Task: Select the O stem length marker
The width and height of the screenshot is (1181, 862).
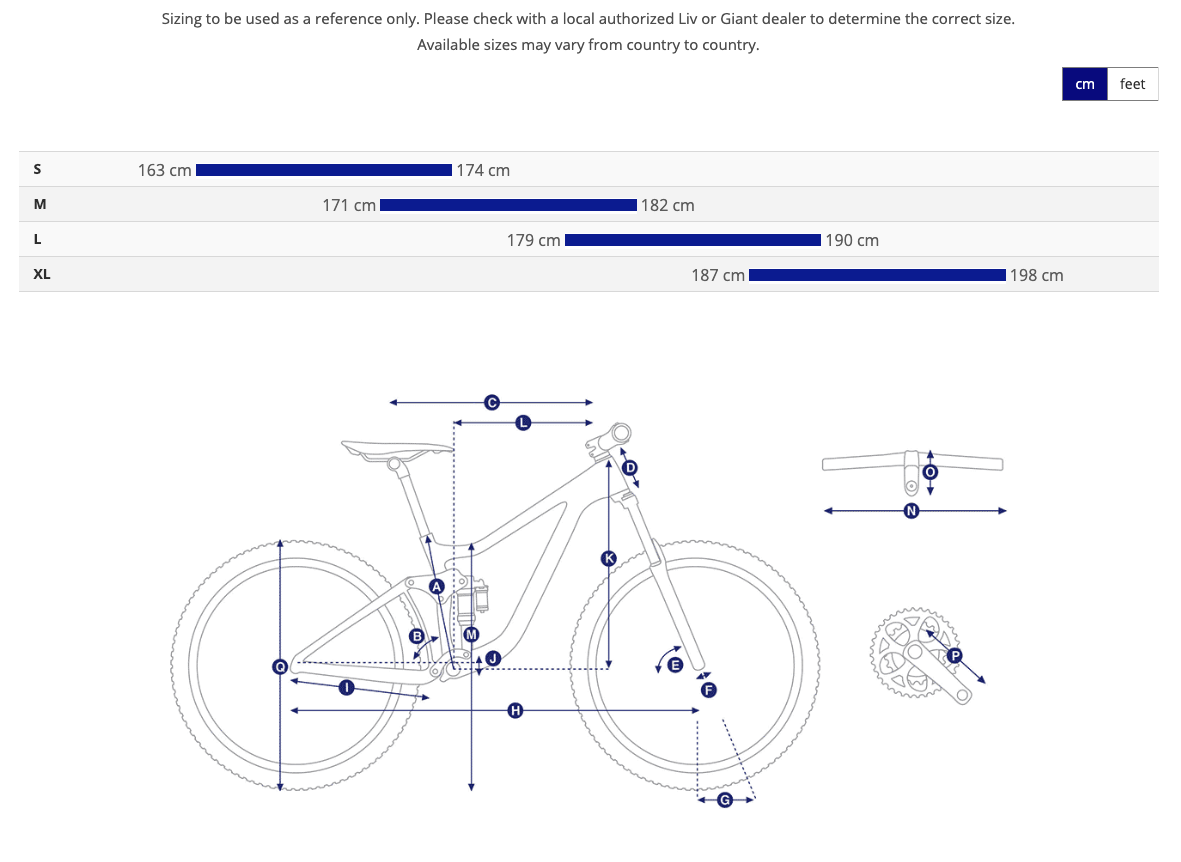Action: tap(930, 471)
